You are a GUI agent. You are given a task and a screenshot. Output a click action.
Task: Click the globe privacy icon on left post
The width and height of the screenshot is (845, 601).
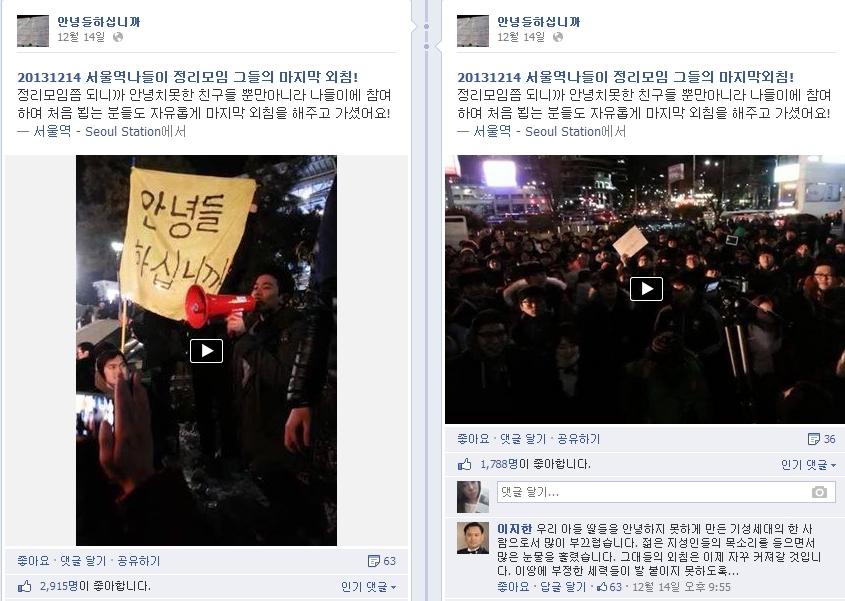(118, 37)
